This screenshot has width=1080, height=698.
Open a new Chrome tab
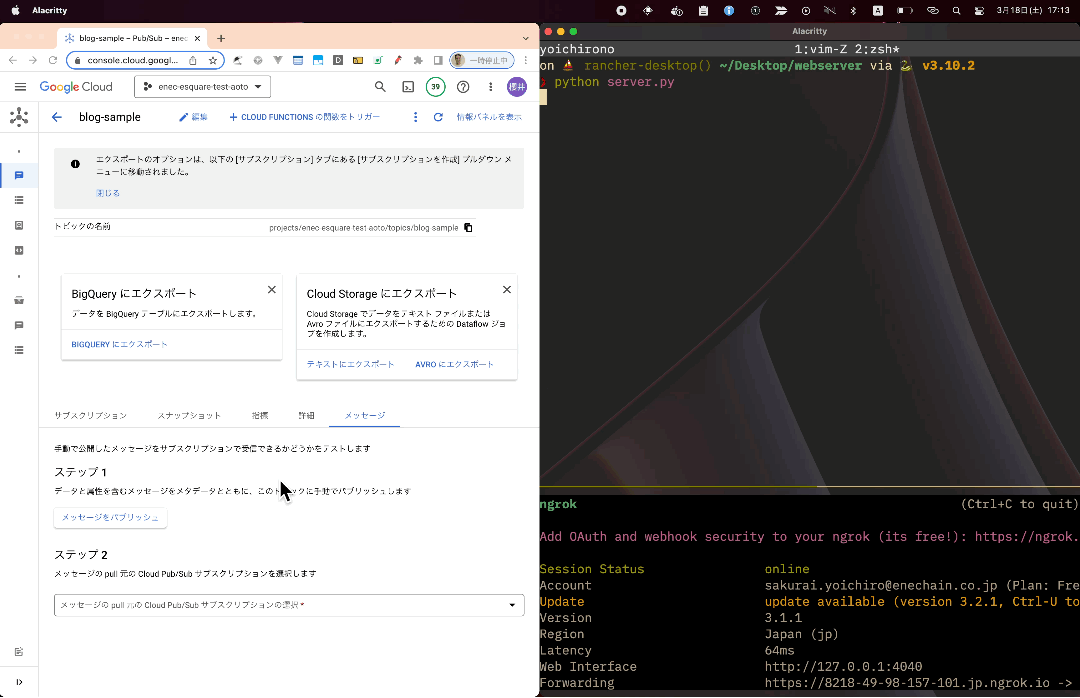[x=221, y=39]
